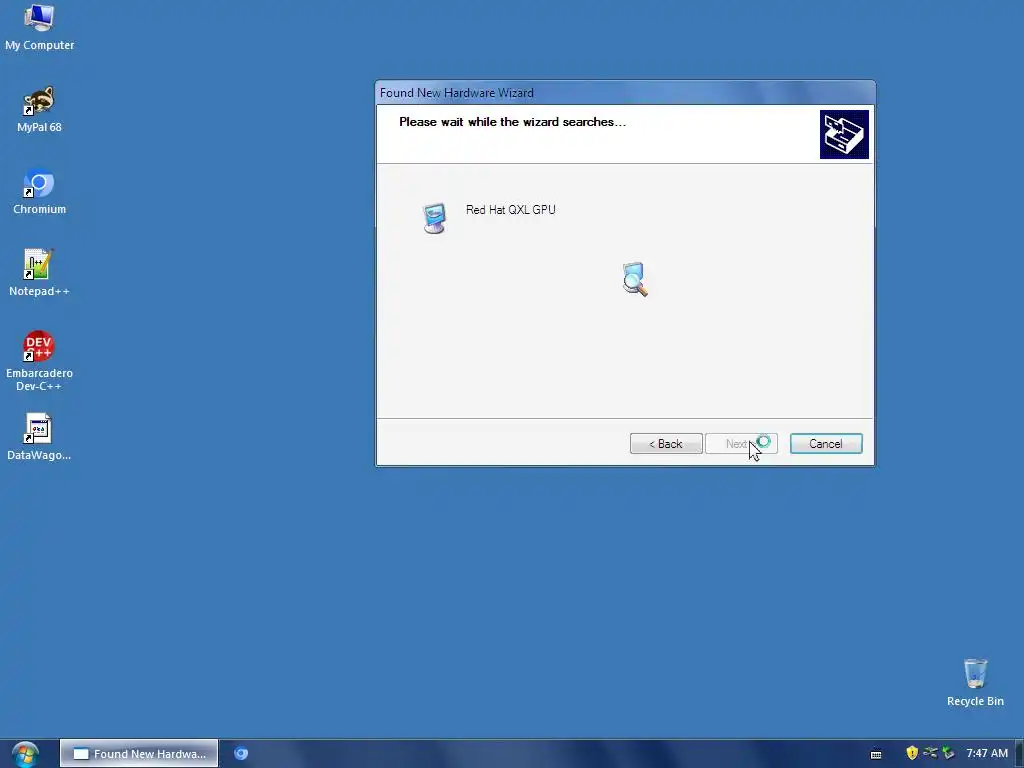The height and width of the screenshot is (768, 1024).
Task: Click the 'Please wait while the wizard searches...' heading
Action: coord(513,122)
